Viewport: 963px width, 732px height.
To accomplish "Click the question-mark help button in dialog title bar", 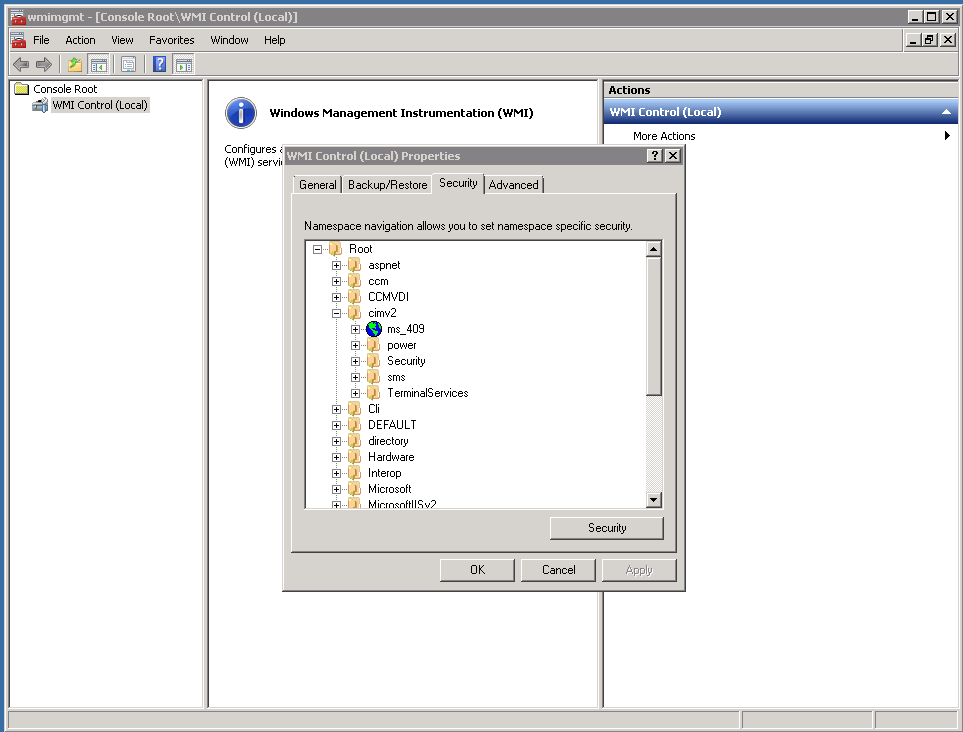I will click(655, 155).
